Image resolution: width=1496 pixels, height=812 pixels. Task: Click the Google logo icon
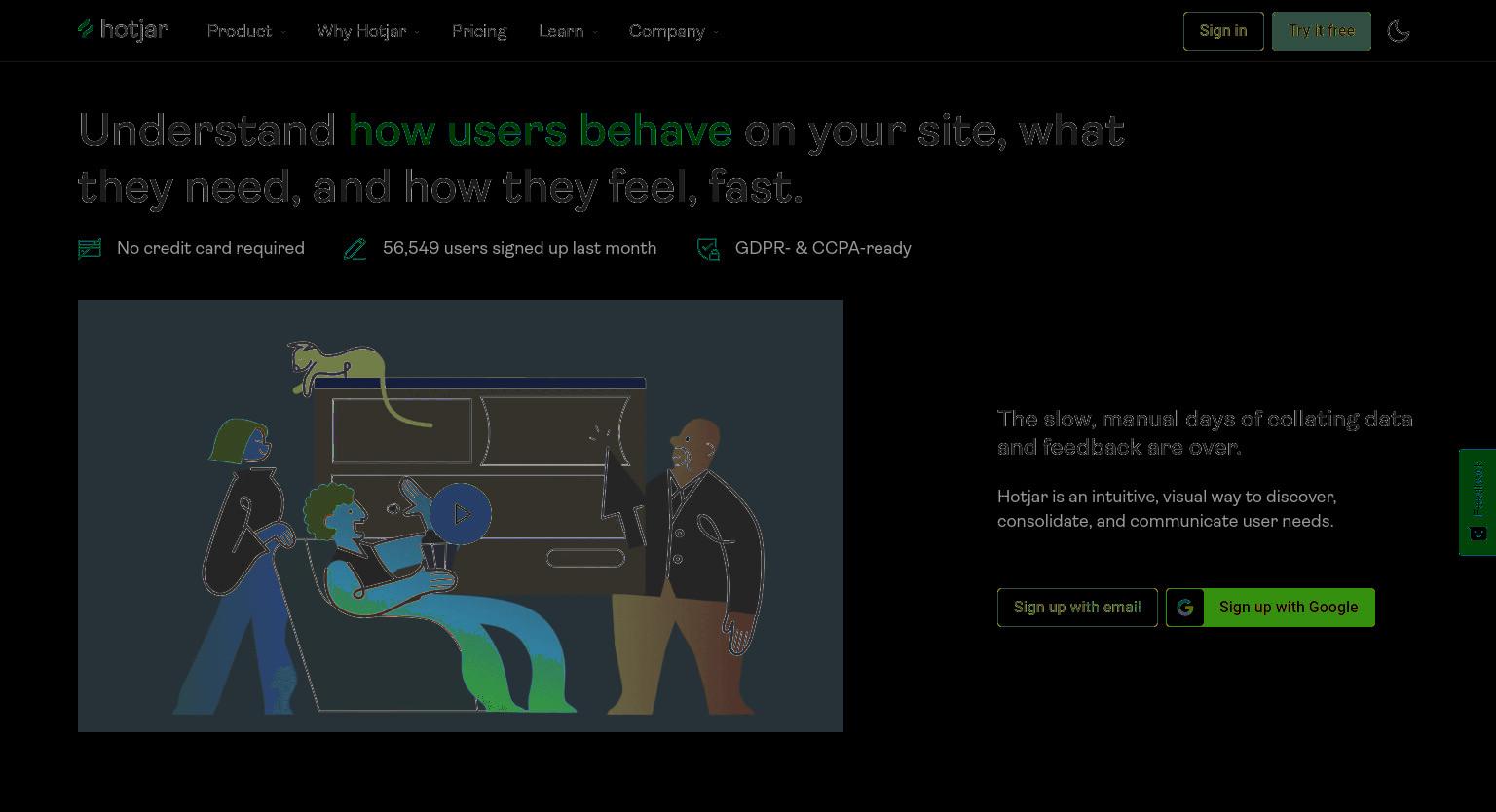coord(1185,608)
